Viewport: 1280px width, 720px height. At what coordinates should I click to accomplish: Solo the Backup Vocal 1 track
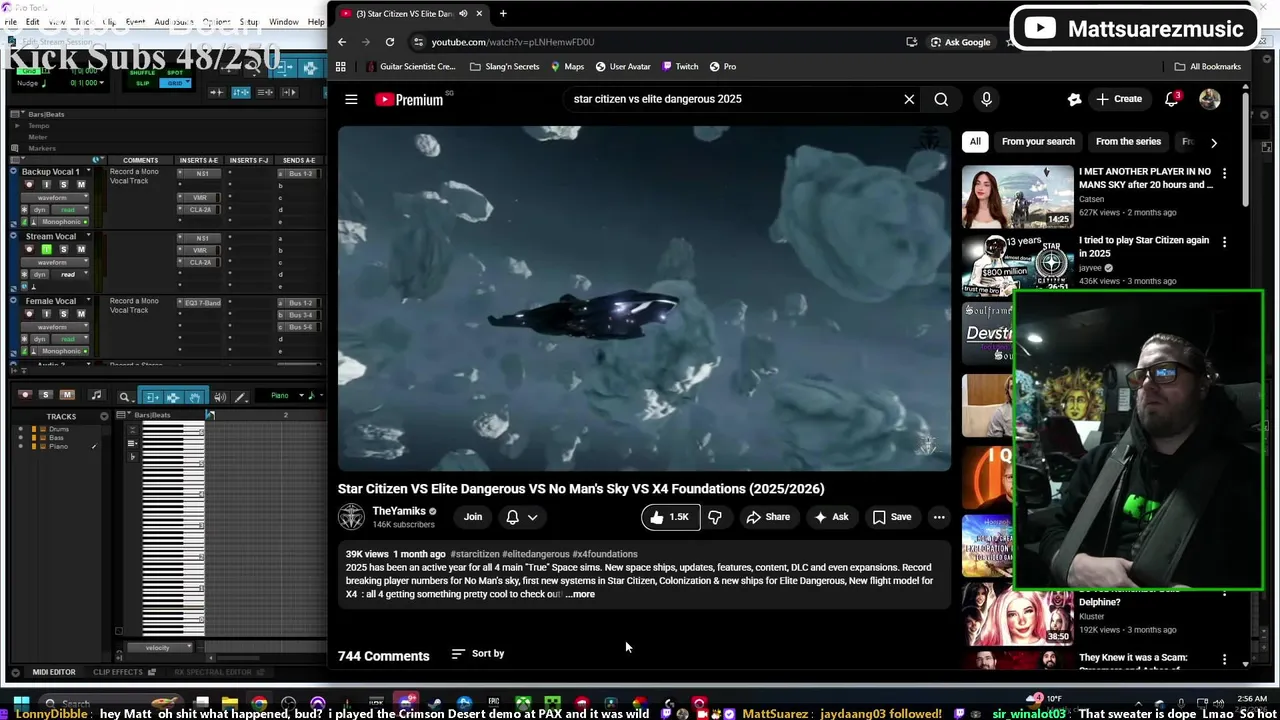[64, 184]
